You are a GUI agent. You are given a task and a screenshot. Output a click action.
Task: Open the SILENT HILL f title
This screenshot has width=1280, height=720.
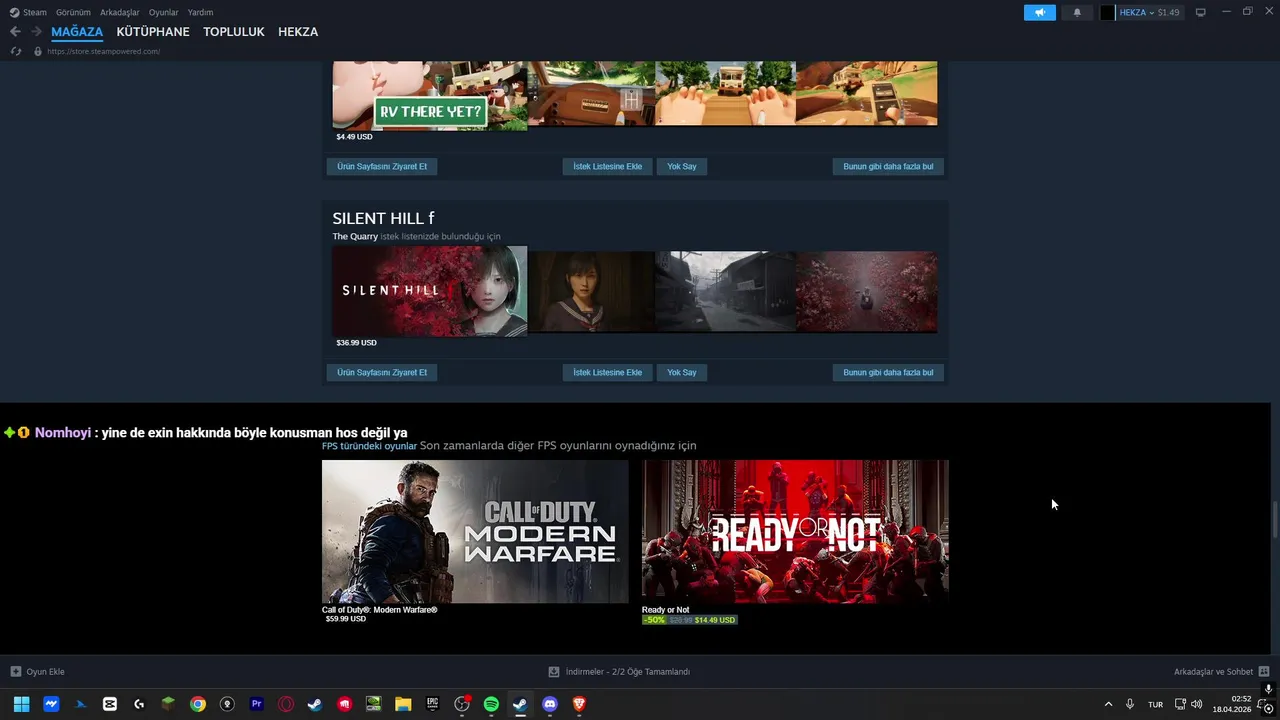point(383,218)
